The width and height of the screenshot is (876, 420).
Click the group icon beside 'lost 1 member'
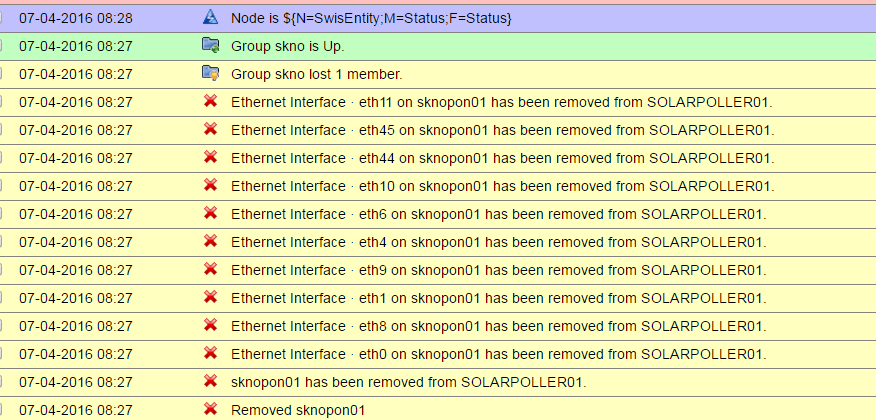[x=210, y=73]
